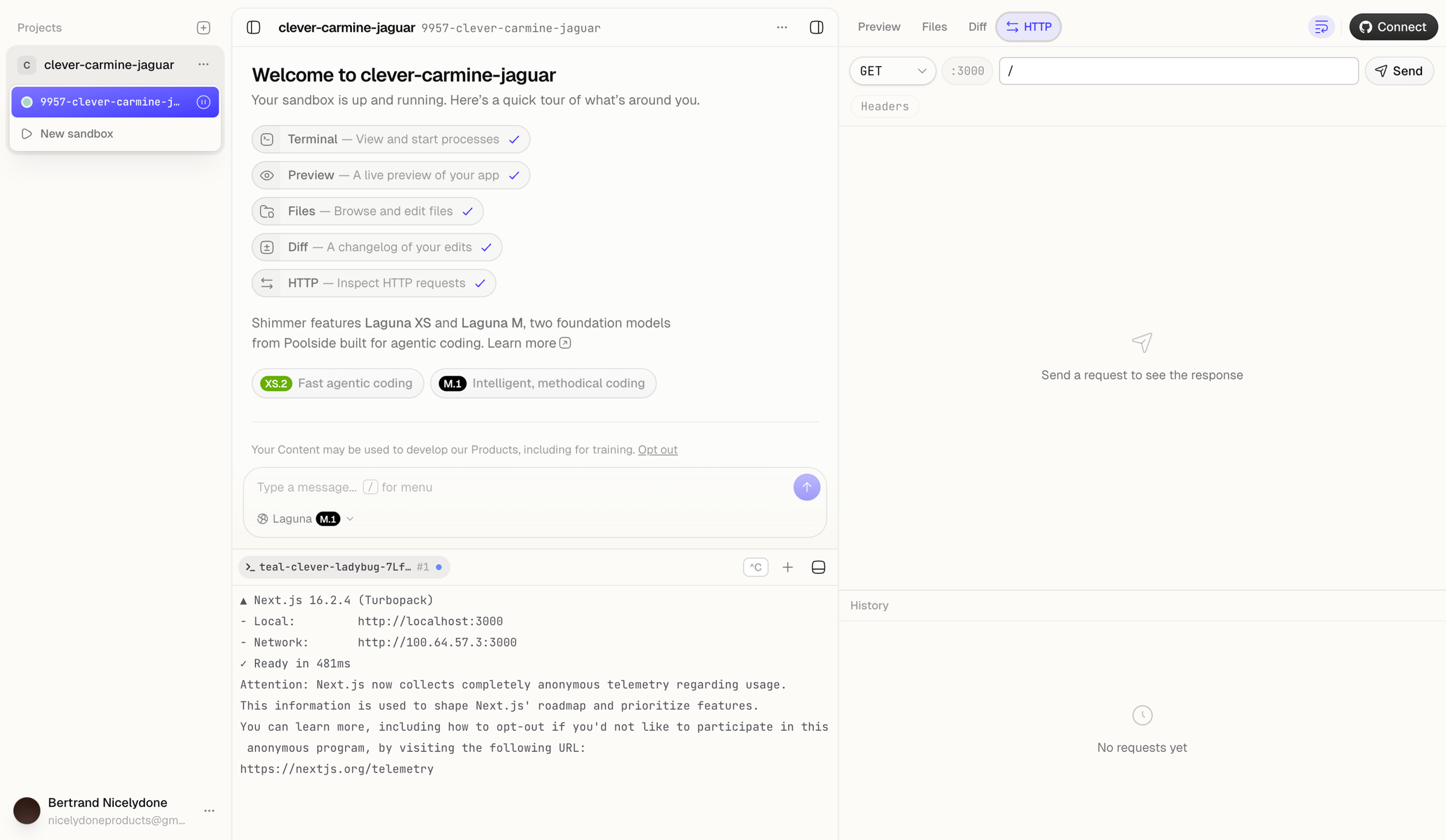The image size is (1446, 840).
Task: Add a new terminal tab
Action: tap(787, 567)
